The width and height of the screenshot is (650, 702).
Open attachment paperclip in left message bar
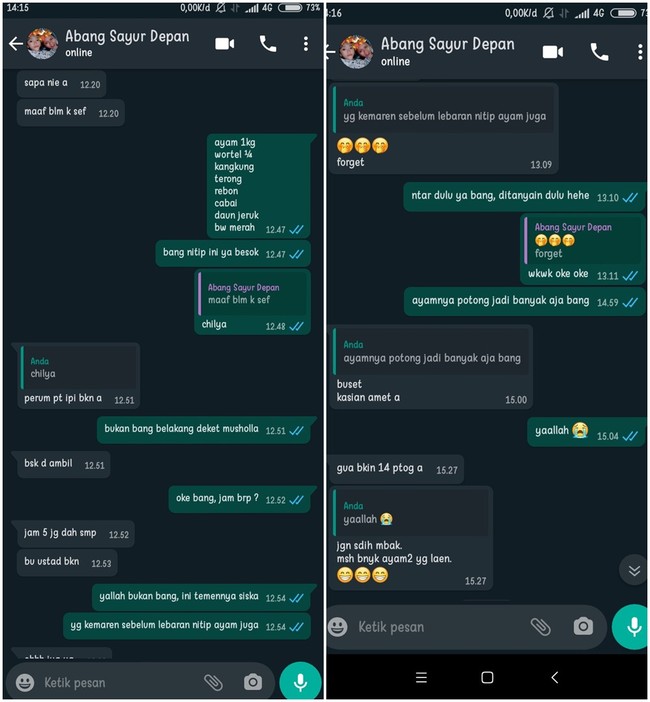(x=213, y=682)
